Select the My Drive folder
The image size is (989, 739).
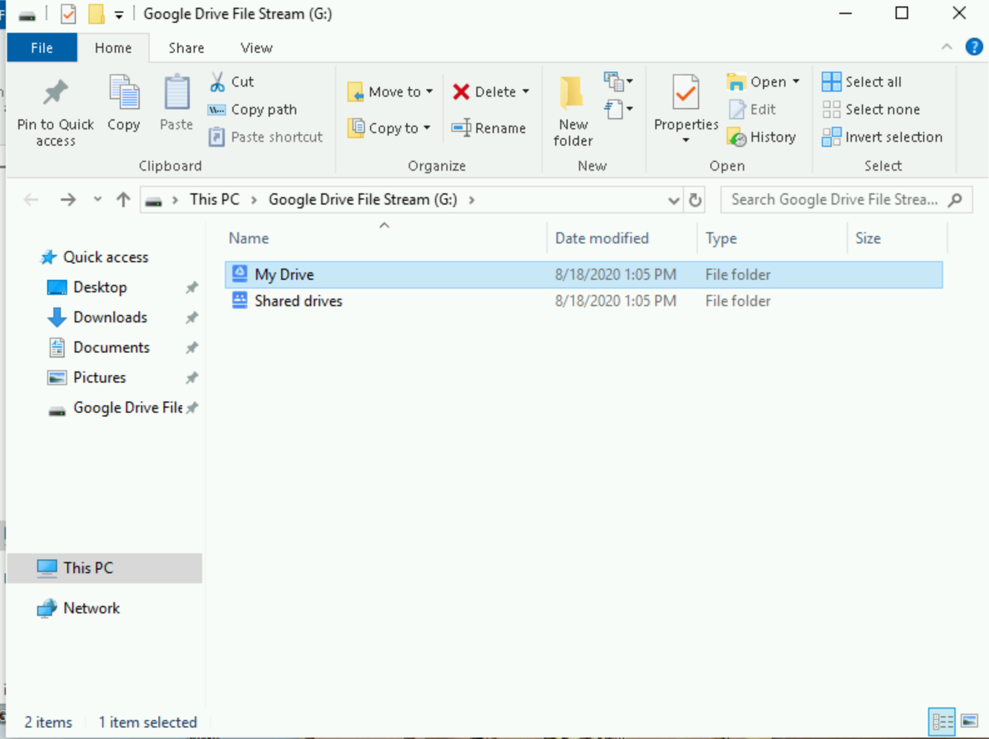tap(583, 275)
